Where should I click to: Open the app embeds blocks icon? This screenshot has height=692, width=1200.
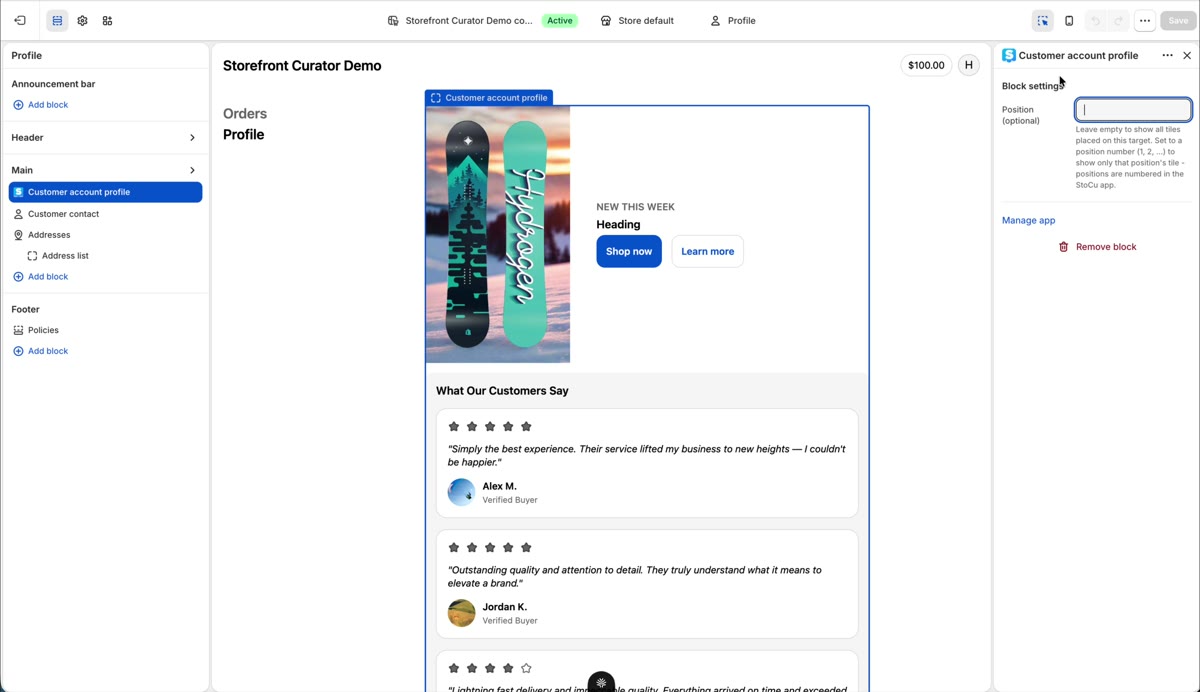point(107,20)
